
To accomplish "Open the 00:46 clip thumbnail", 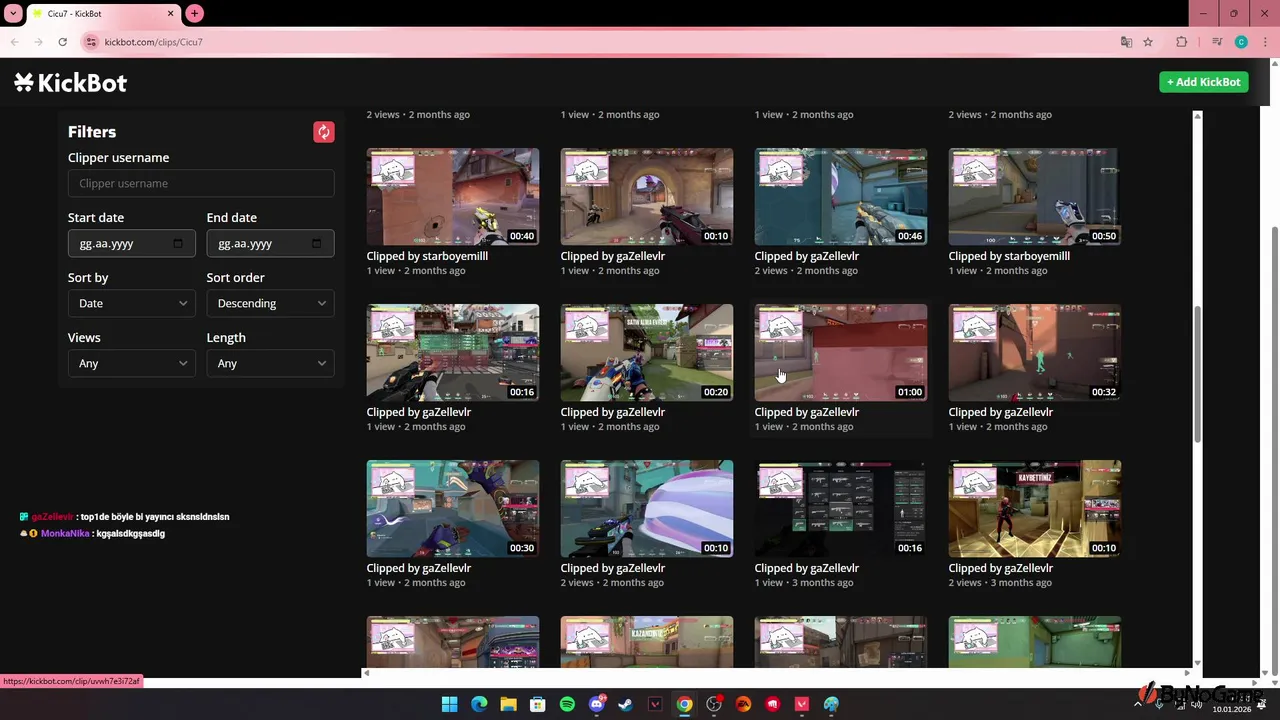I will 840,197.
